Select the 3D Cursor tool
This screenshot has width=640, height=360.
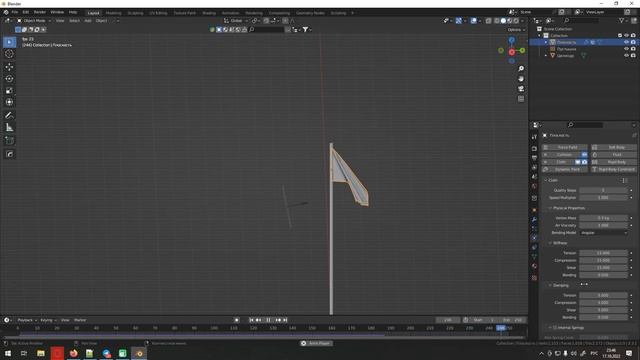pyautogui.click(x=9, y=54)
